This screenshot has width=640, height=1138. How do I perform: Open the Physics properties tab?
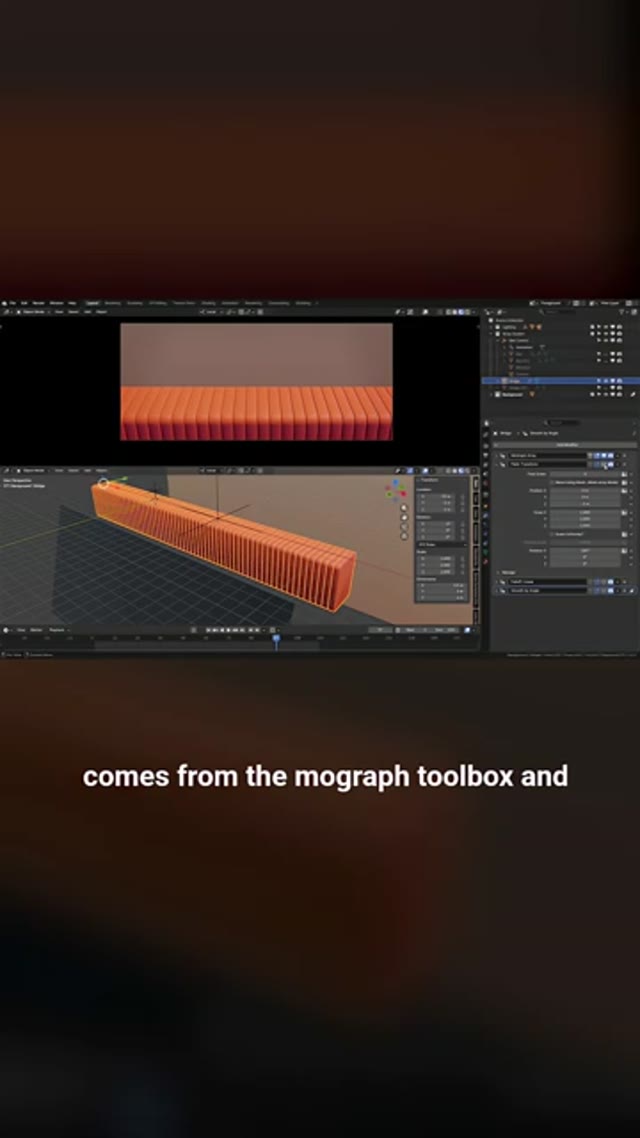pyautogui.click(x=485, y=533)
